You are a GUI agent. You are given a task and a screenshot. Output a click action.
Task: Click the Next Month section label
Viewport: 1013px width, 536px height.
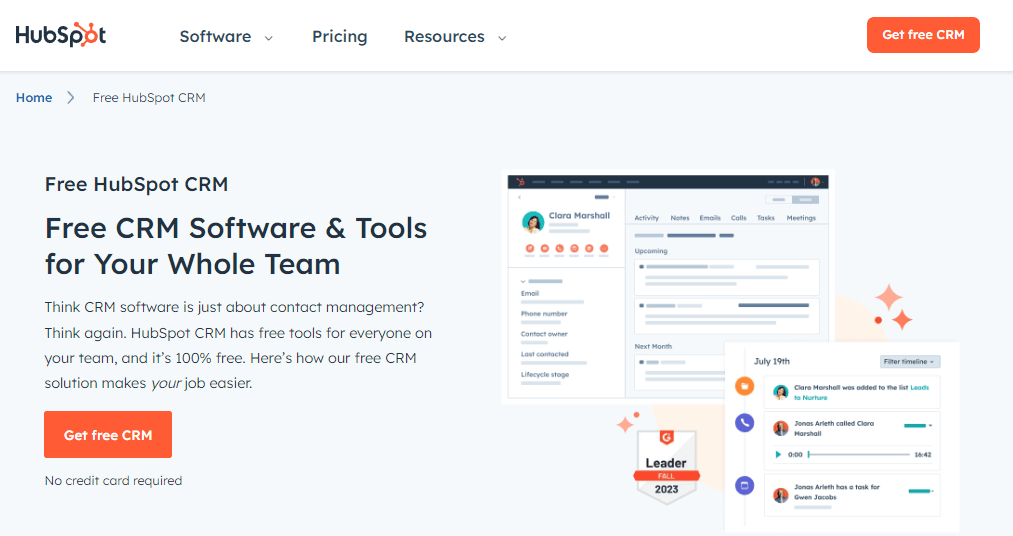pyautogui.click(x=653, y=347)
